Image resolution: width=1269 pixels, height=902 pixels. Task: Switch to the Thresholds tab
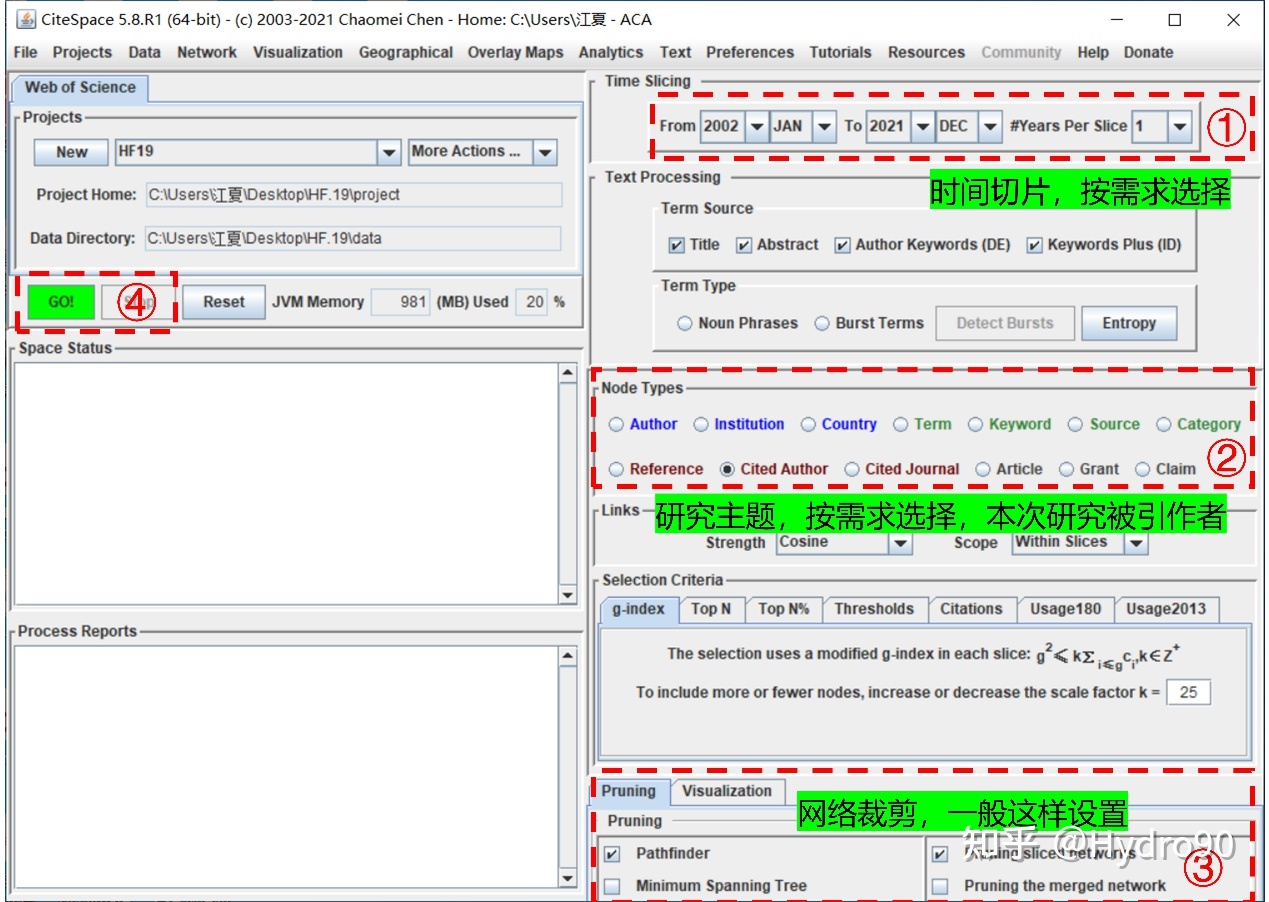click(x=874, y=609)
